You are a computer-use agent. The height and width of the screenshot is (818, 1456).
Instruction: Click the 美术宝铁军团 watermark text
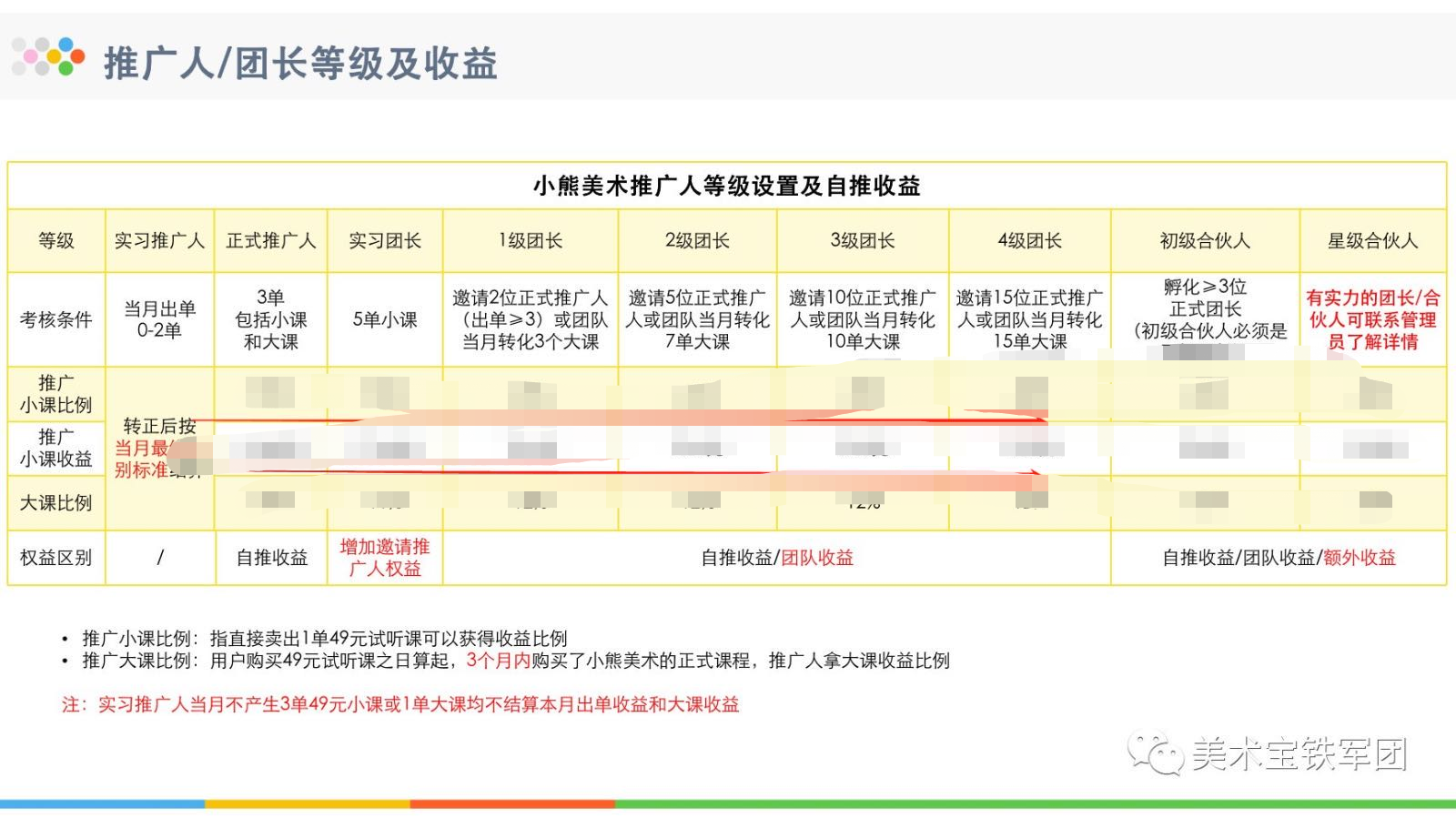(x=1299, y=754)
